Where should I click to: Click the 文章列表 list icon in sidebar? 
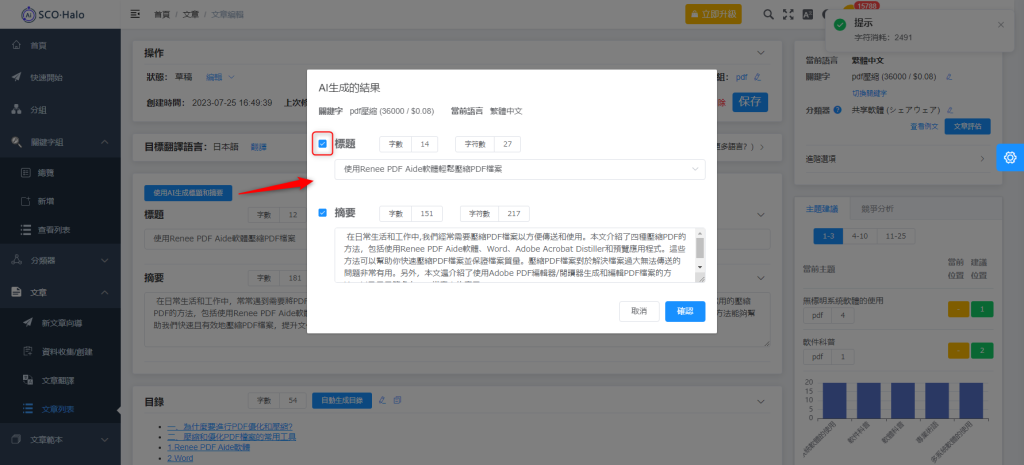point(28,409)
